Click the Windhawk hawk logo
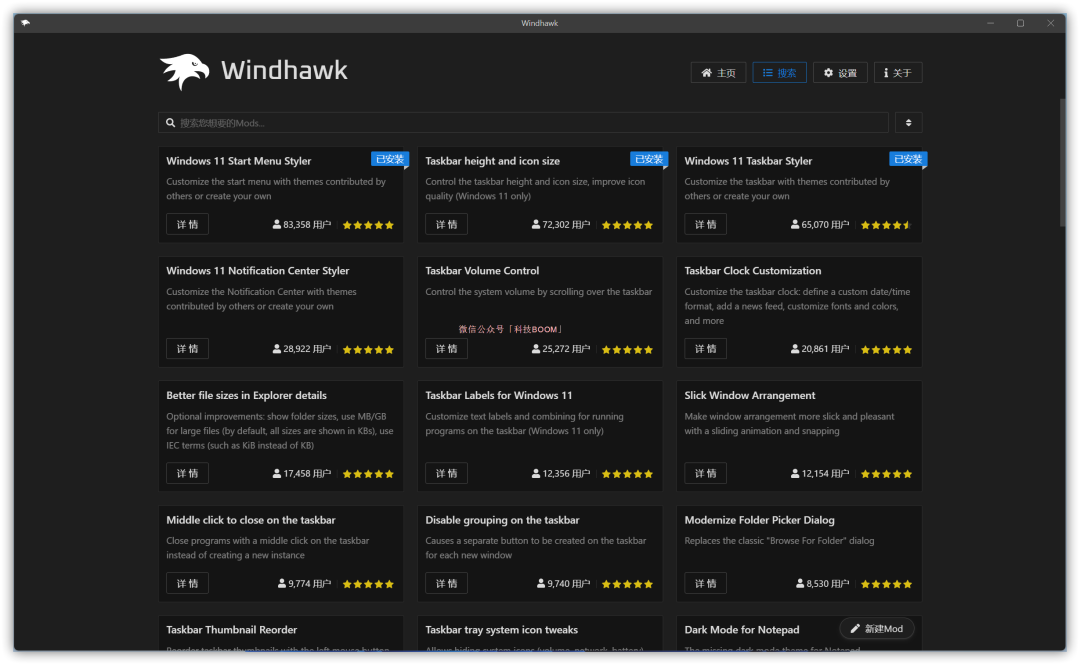The image size is (1080, 665). tap(185, 72)
